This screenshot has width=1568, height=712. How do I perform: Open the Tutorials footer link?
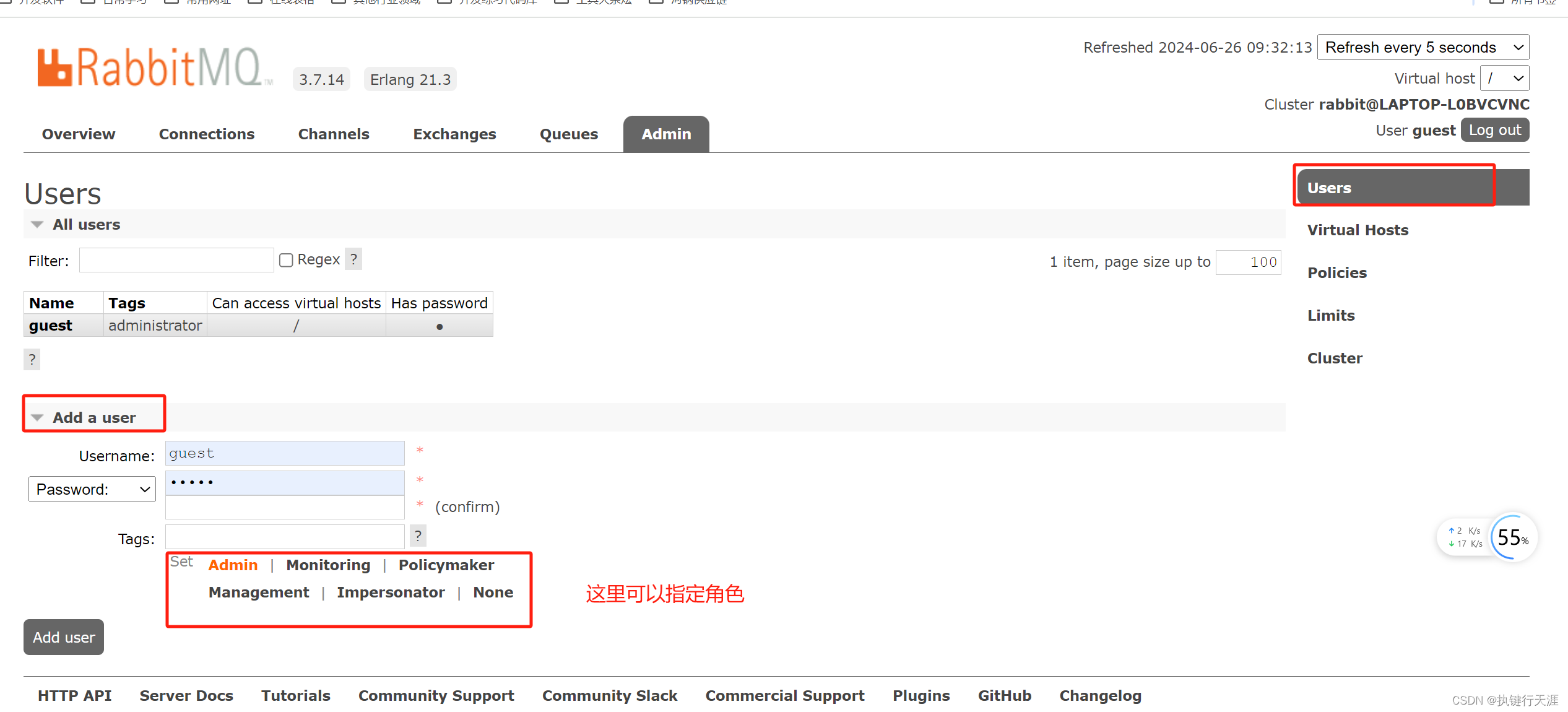296,696
